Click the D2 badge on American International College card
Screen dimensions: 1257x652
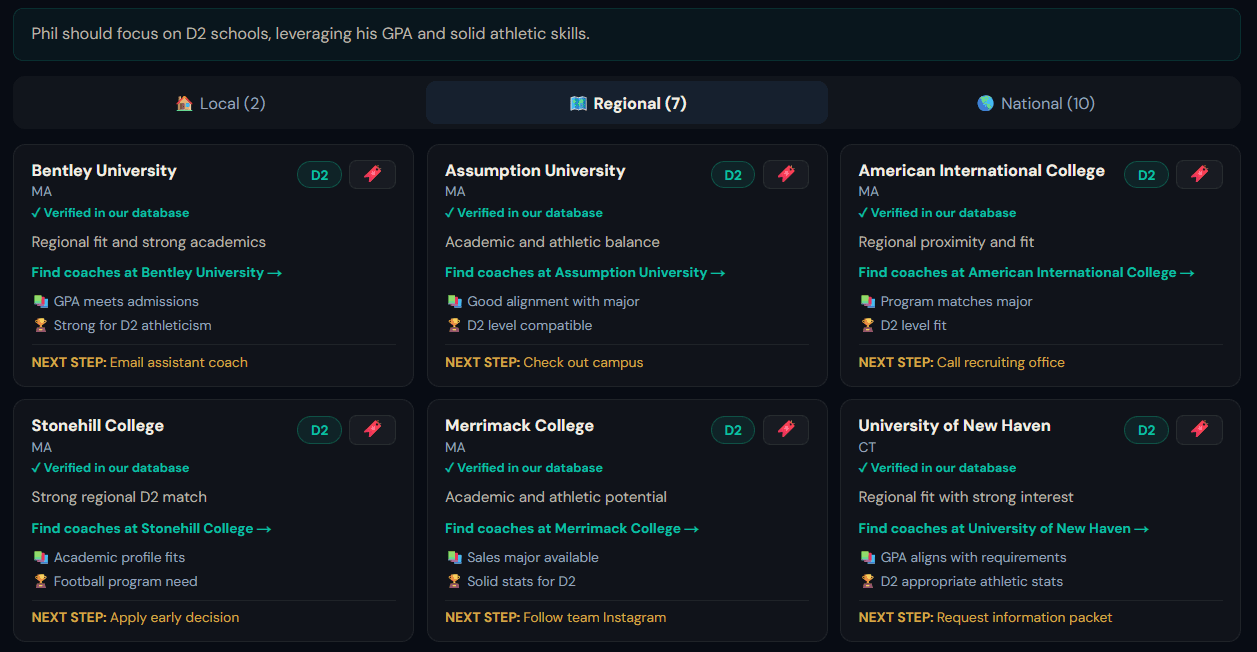pos(1146,175)
